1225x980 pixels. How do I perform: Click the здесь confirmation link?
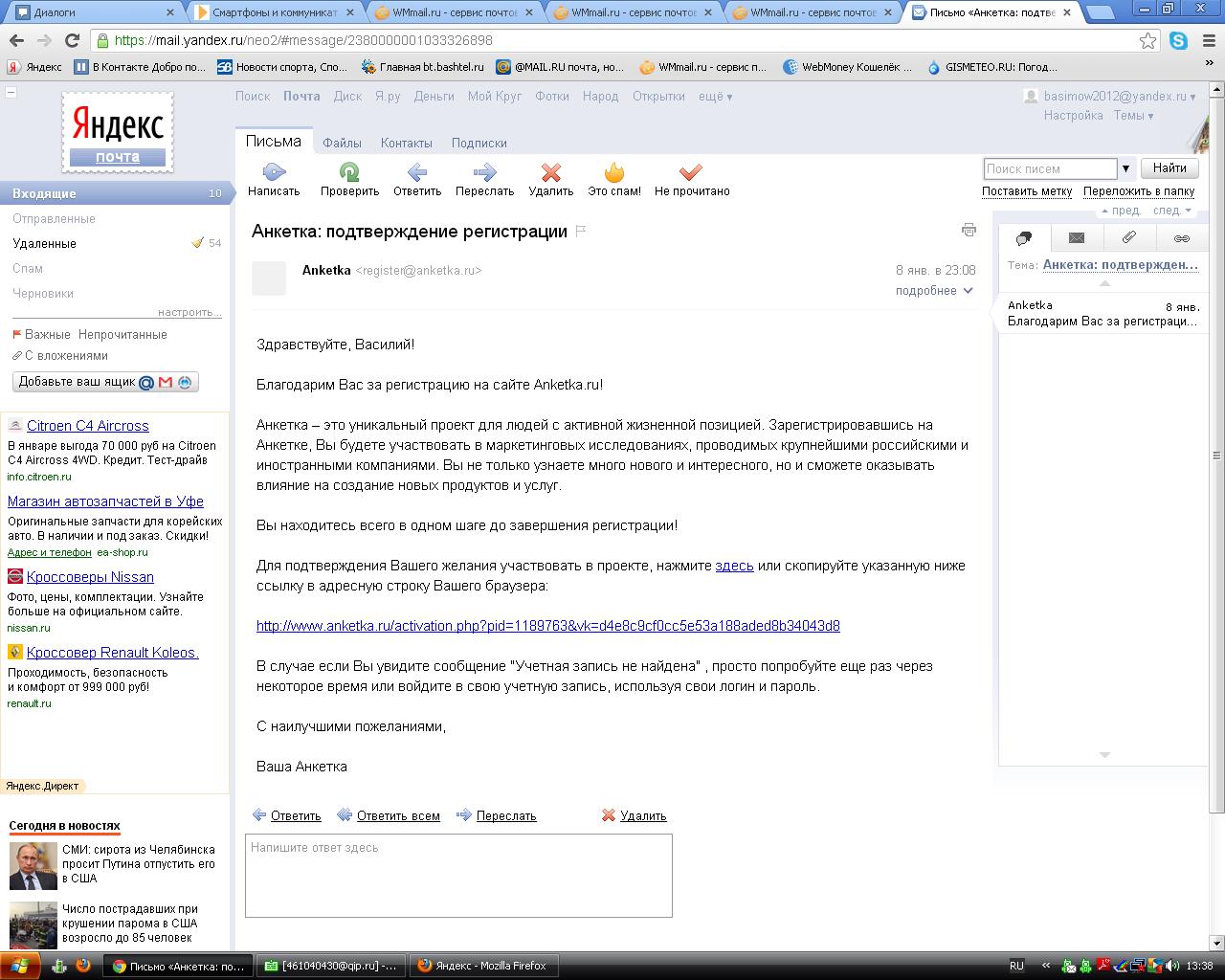[x=734, y=566]
